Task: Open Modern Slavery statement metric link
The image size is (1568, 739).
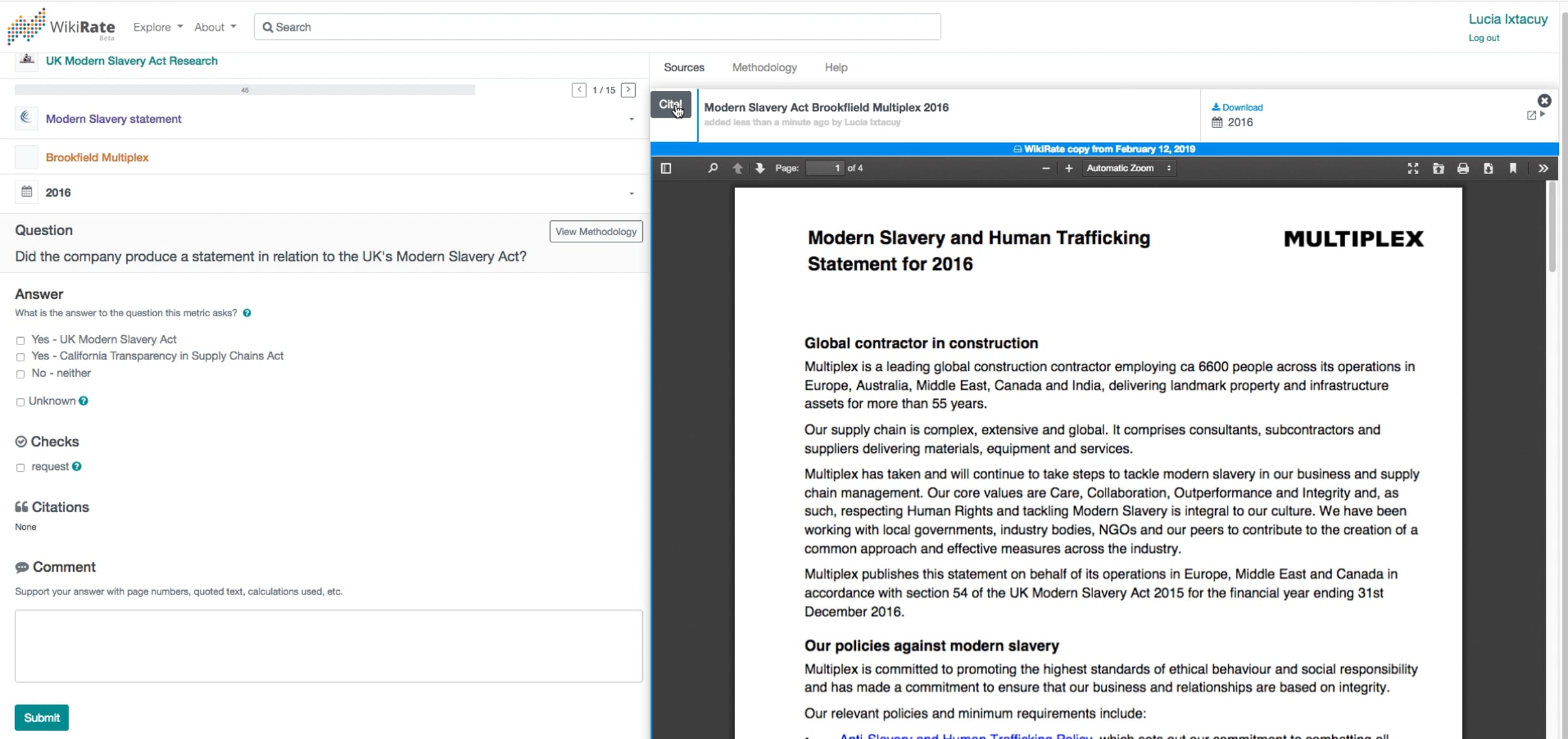Action: tap(114, 119)
